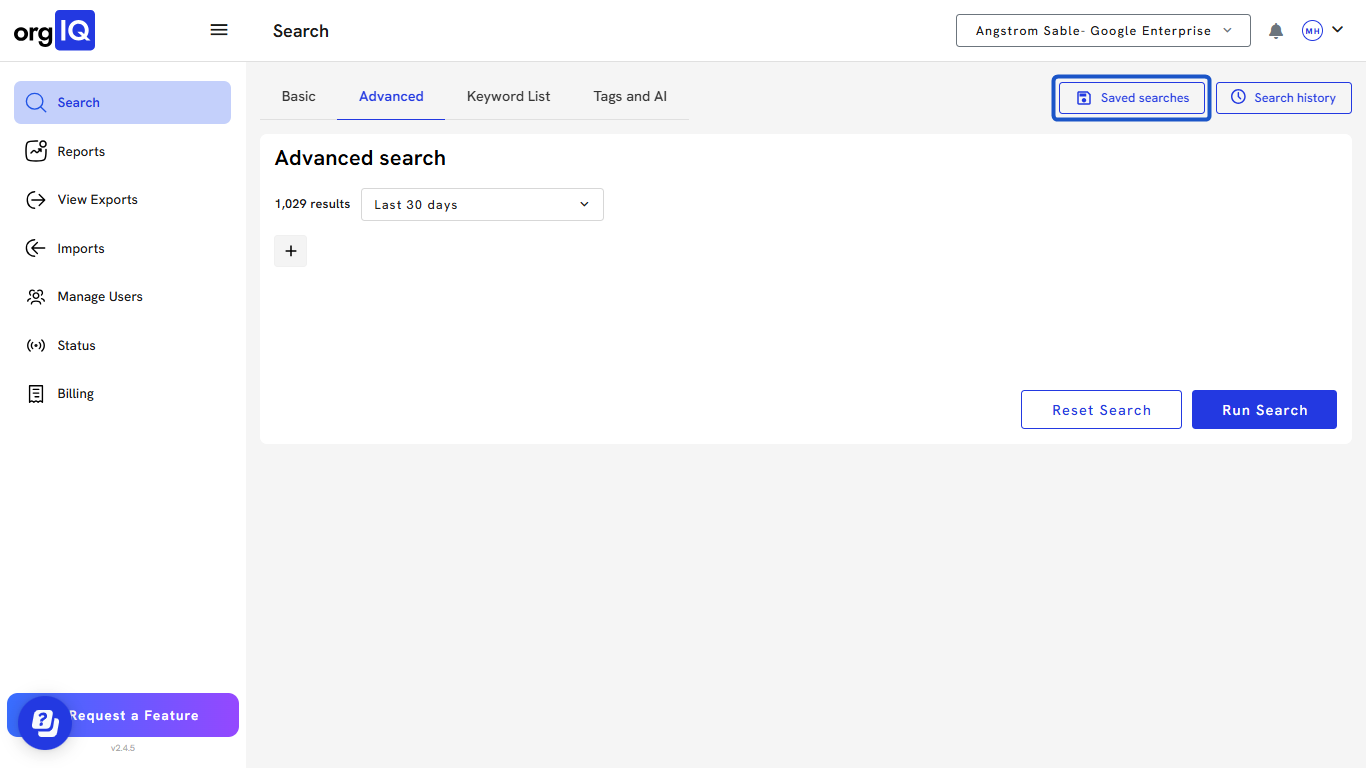Click the orgIQ logo
Viewport: 1366px width, 768px height.
54,31
